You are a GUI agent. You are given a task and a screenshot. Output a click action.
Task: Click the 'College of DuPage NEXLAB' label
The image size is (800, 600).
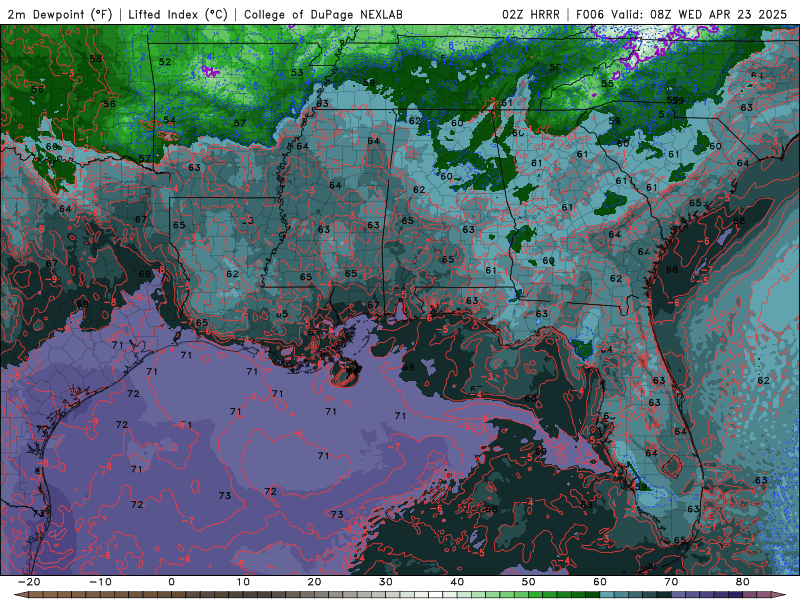tap(323, 14)
